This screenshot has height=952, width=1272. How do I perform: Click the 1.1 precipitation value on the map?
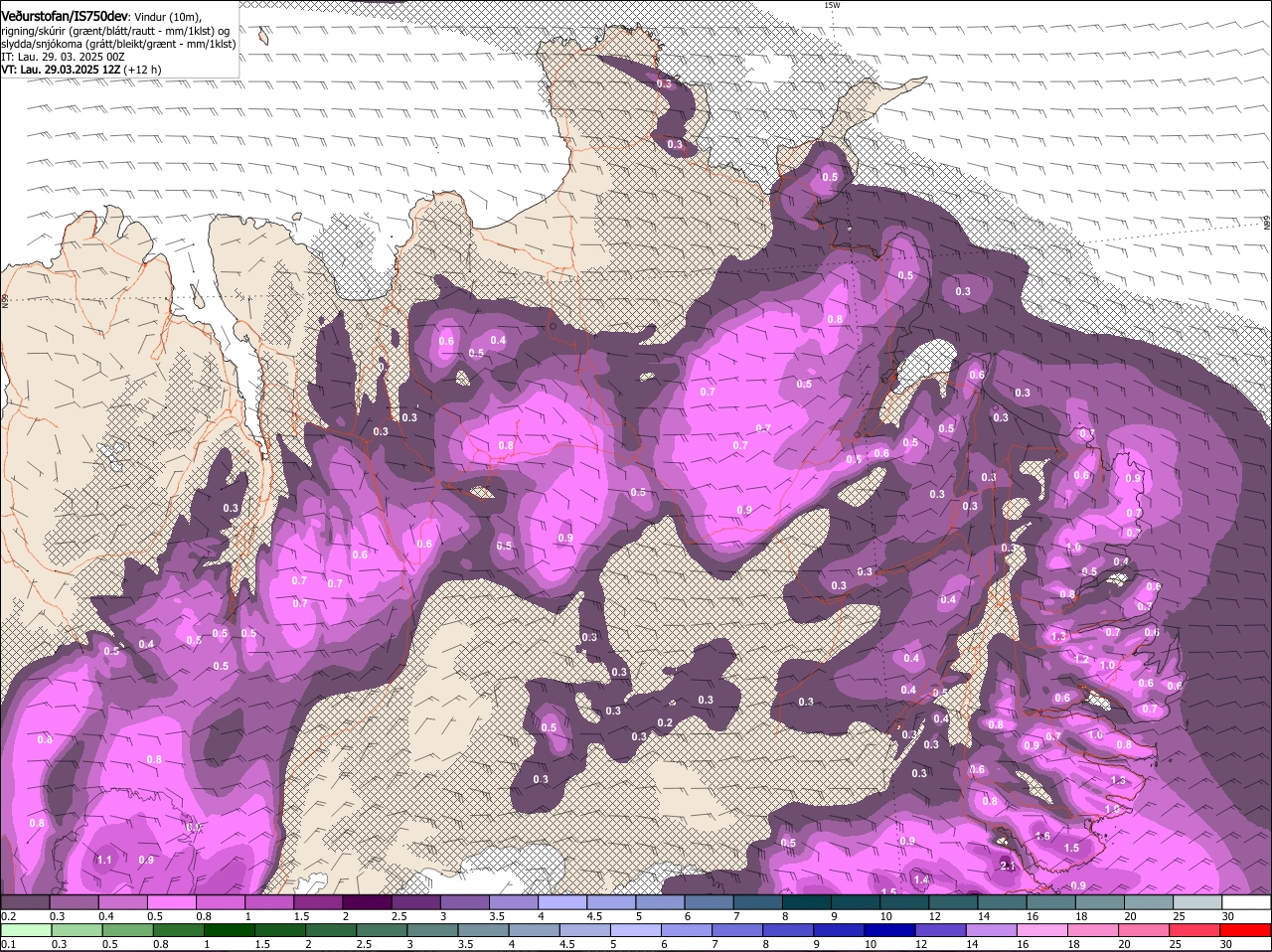(104, 860)
